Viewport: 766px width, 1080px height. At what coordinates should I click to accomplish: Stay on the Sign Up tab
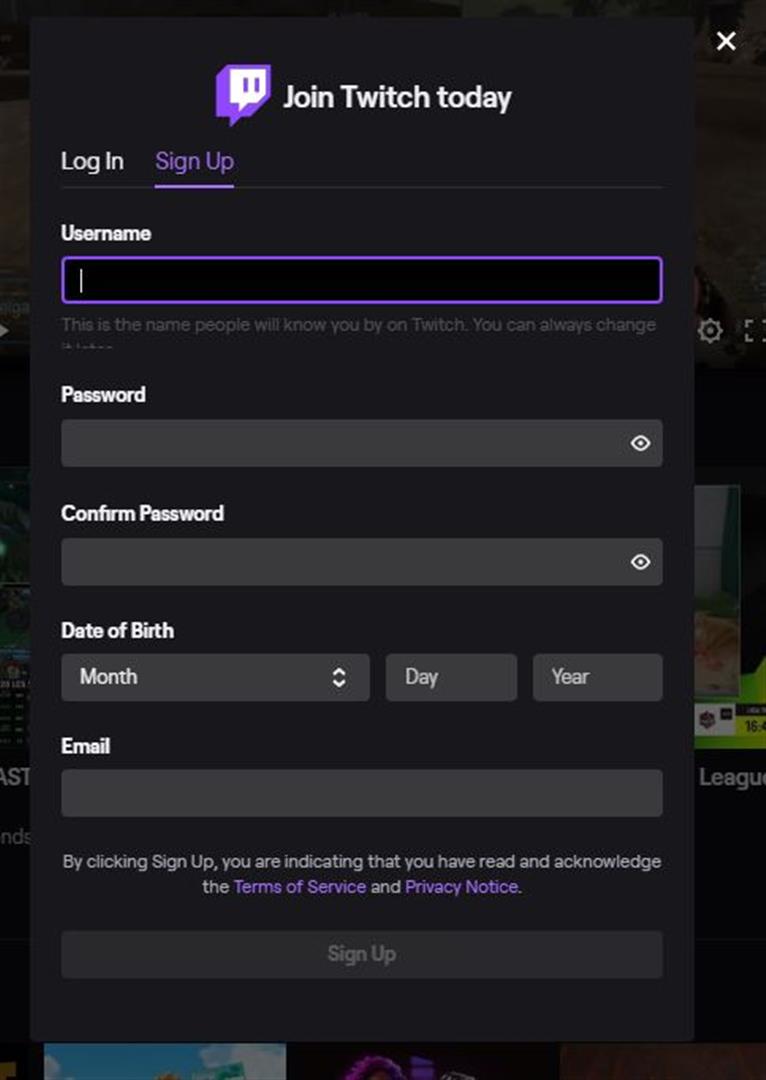coord(194,161)
